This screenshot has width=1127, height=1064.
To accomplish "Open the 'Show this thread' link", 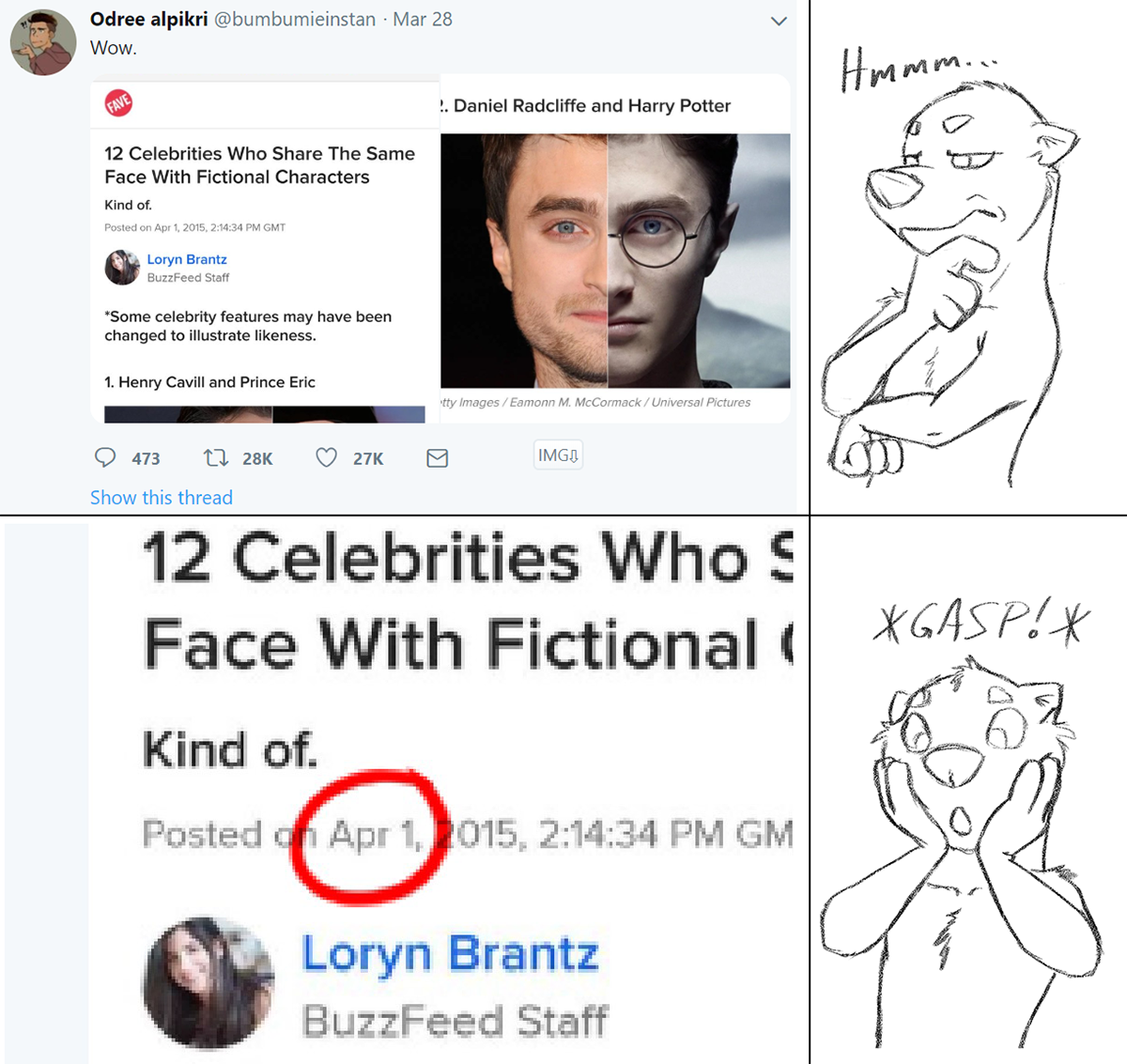I will pos(162,498).
